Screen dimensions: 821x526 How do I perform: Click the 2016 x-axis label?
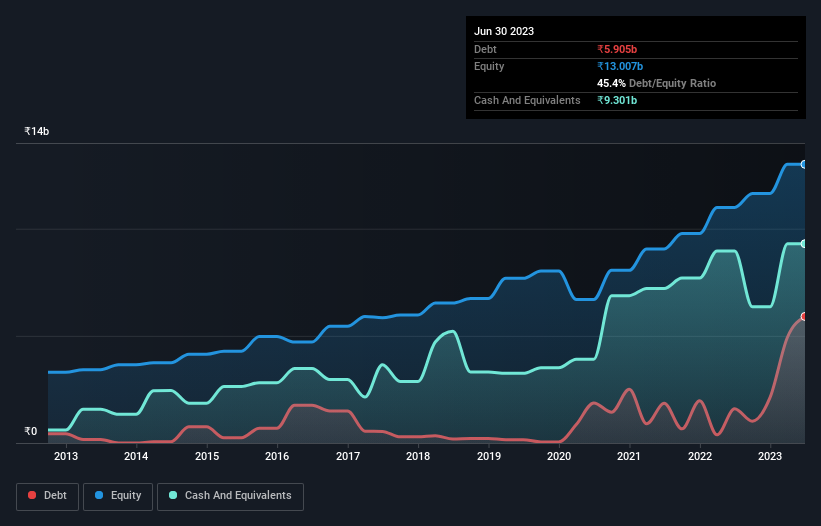click(277, 456)
